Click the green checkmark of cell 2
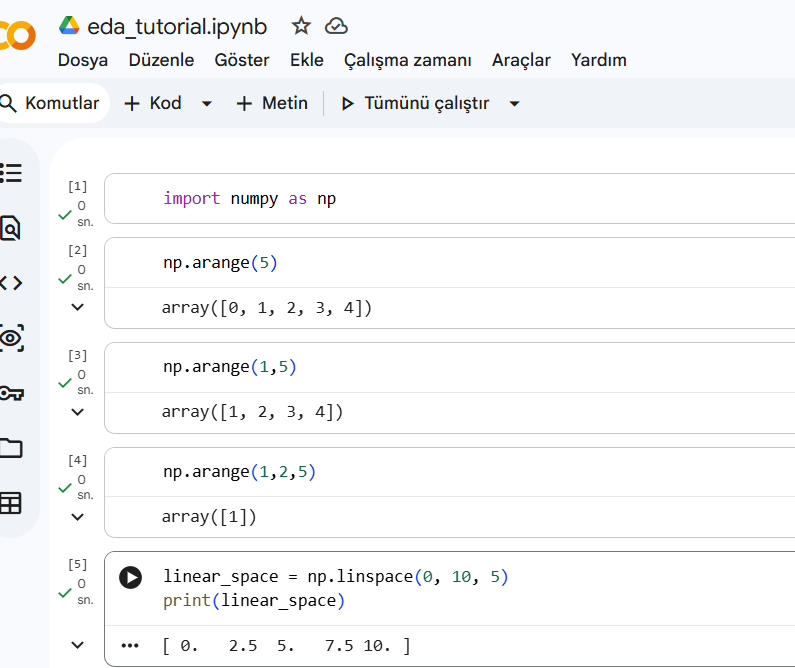The width and height of the screenshot is (795, 668). coord(65,279)
